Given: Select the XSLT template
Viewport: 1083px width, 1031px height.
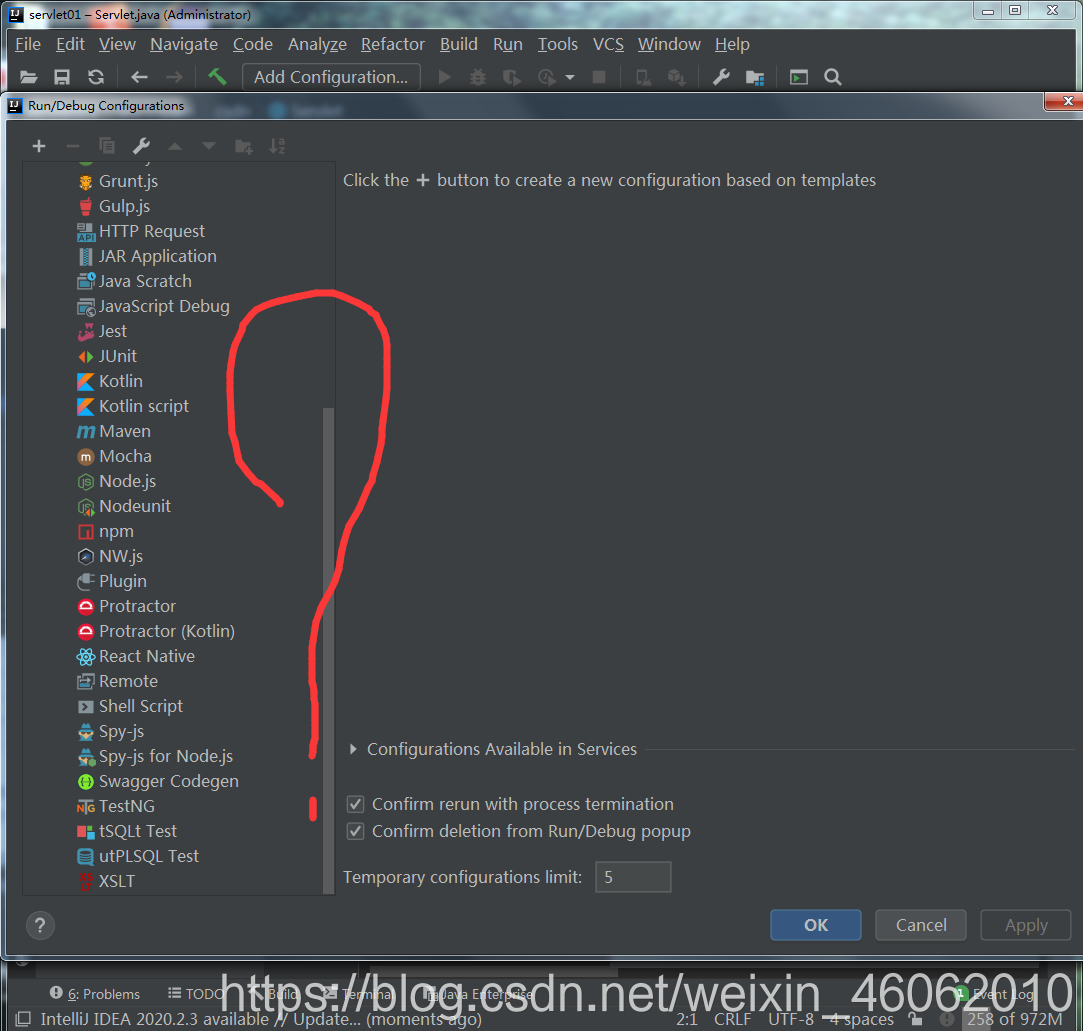Looking at the screenshot, I should pyautogui.click(x=117, y=881).
